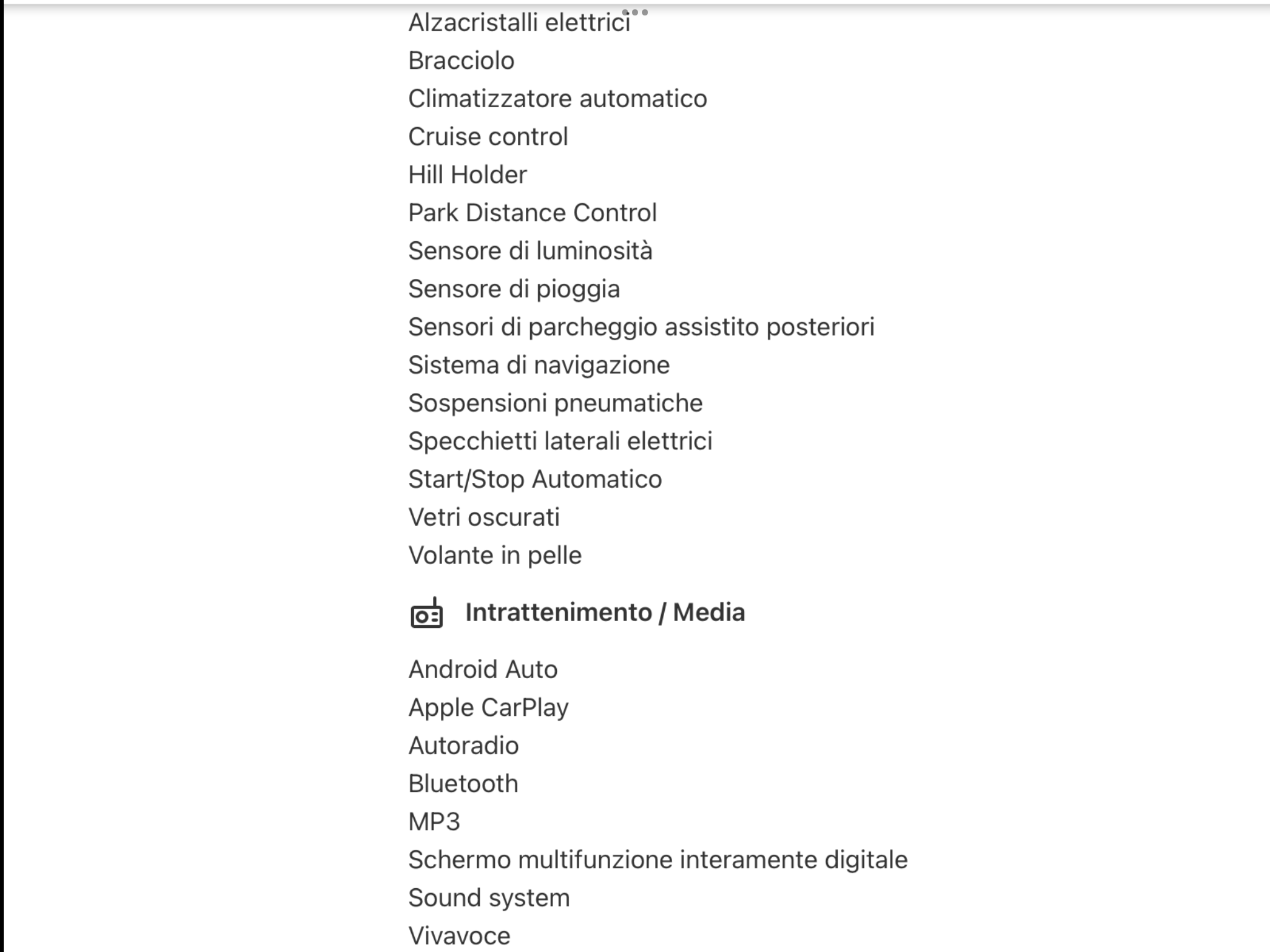The height and width of the screenshot is (952, 1270).
Task: Click Schermo multifunzione interamente digitale
Action: click(658, 860)
